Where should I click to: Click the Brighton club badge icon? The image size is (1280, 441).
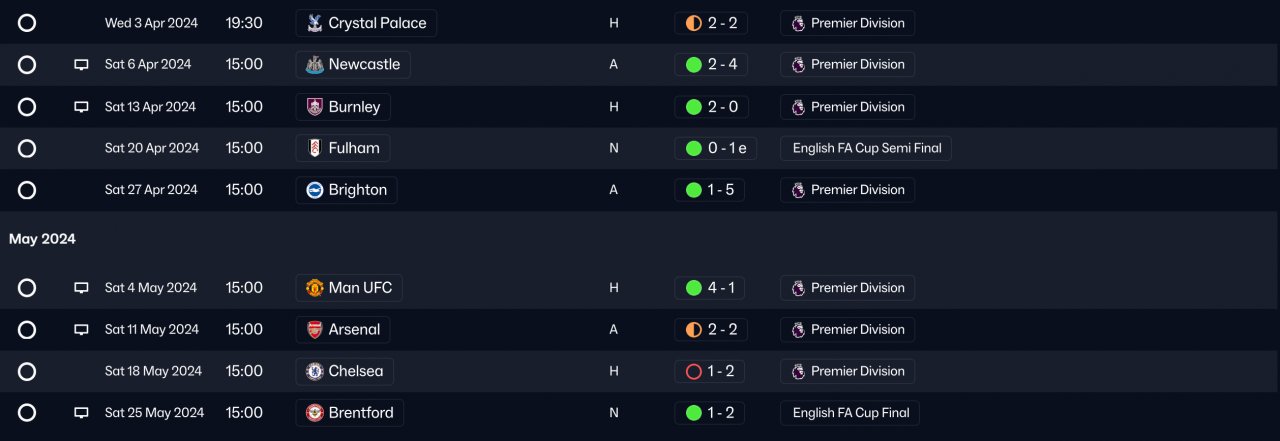coord(315,190)
